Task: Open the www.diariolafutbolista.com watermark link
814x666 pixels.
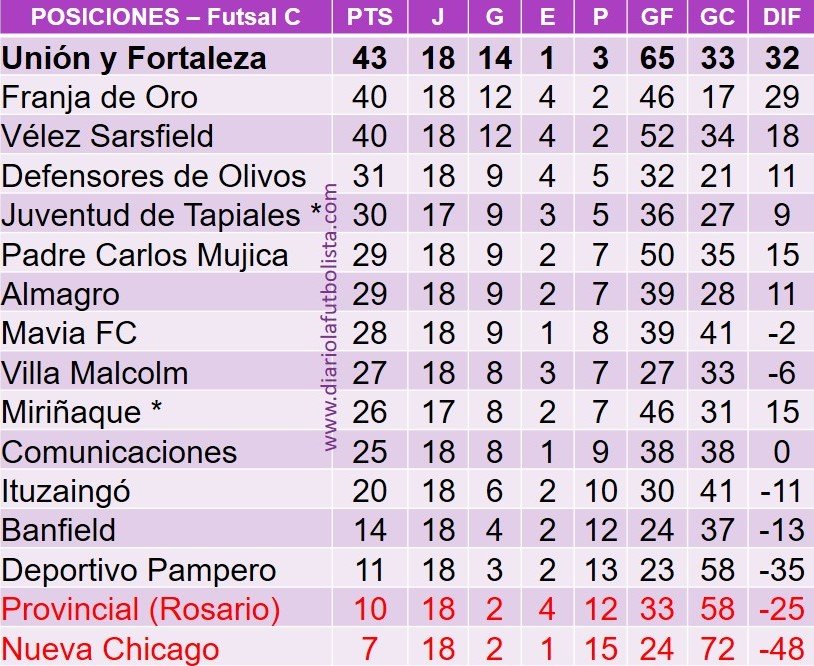Action: (330, 317)
